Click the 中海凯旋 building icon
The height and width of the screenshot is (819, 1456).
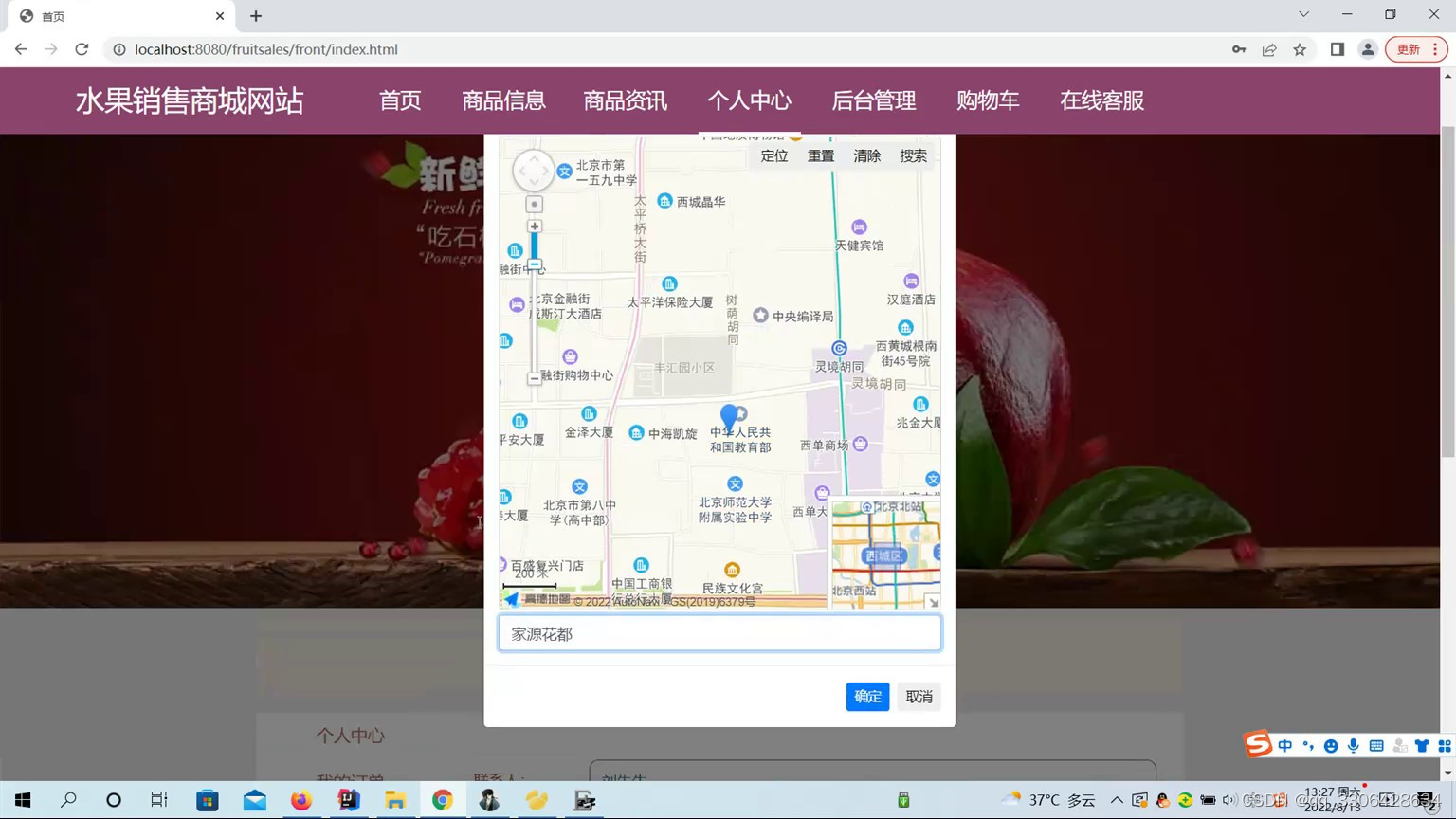(x=636, y=433)
